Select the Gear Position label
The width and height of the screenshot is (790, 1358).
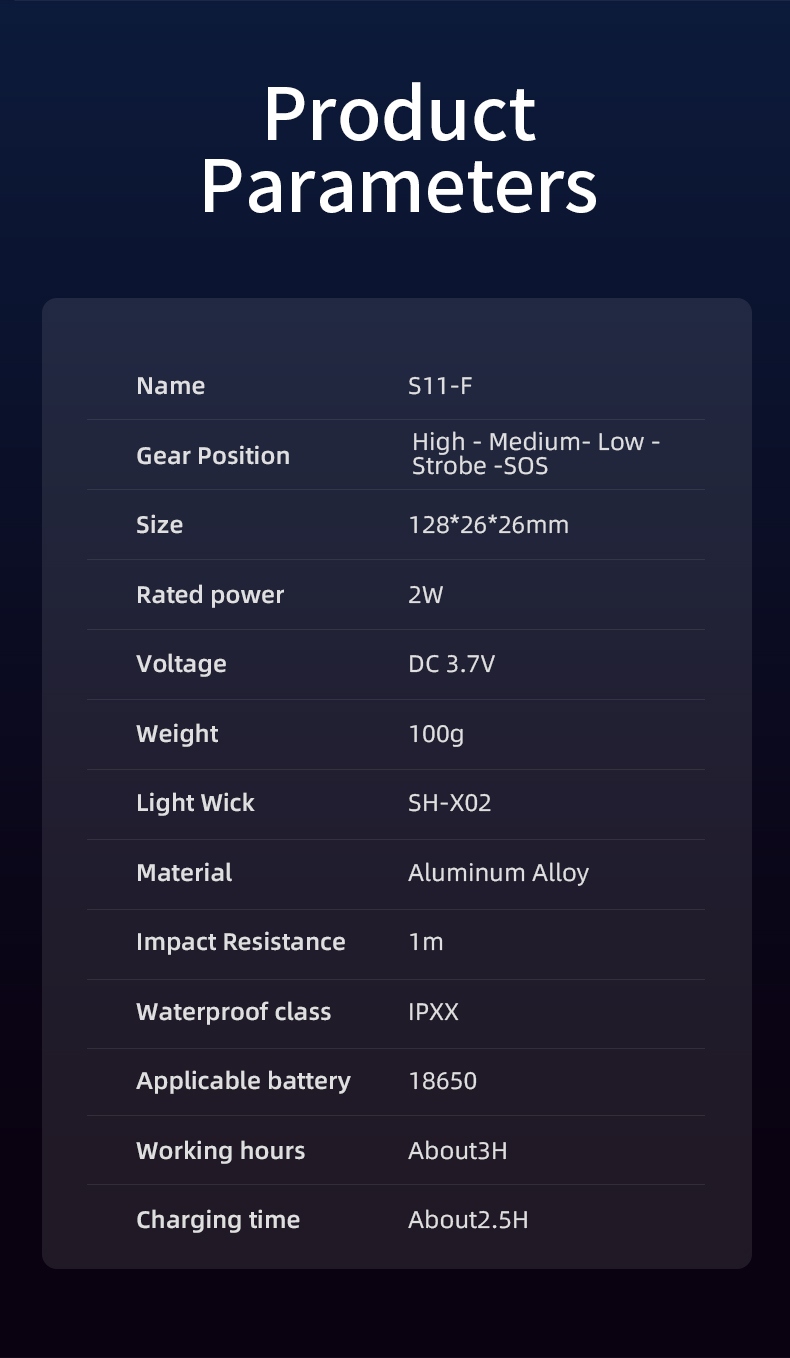(x=213, y=456)
